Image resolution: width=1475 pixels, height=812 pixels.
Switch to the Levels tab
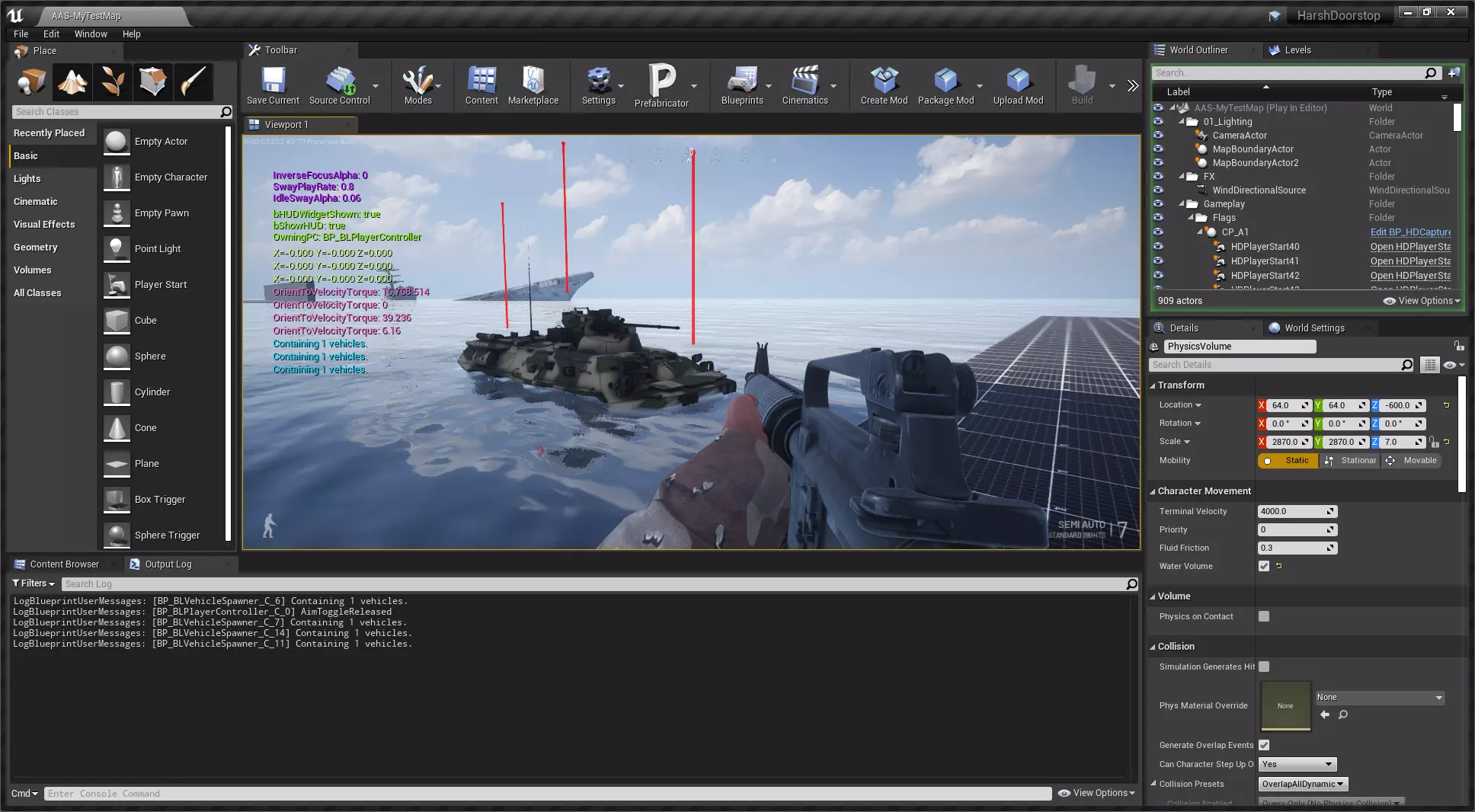1297,50
